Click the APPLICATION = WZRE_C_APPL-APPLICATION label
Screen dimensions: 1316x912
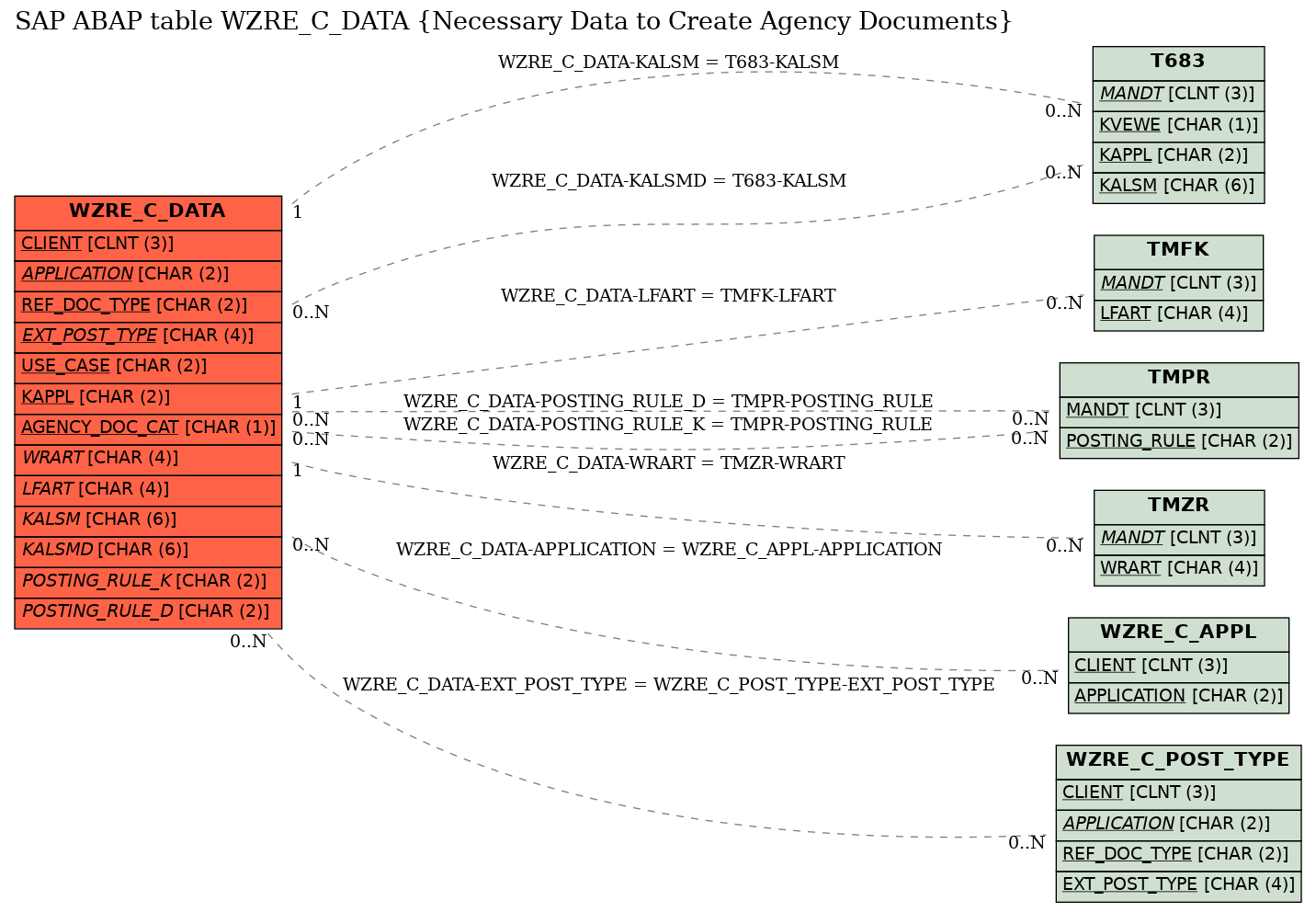point(668,550)
